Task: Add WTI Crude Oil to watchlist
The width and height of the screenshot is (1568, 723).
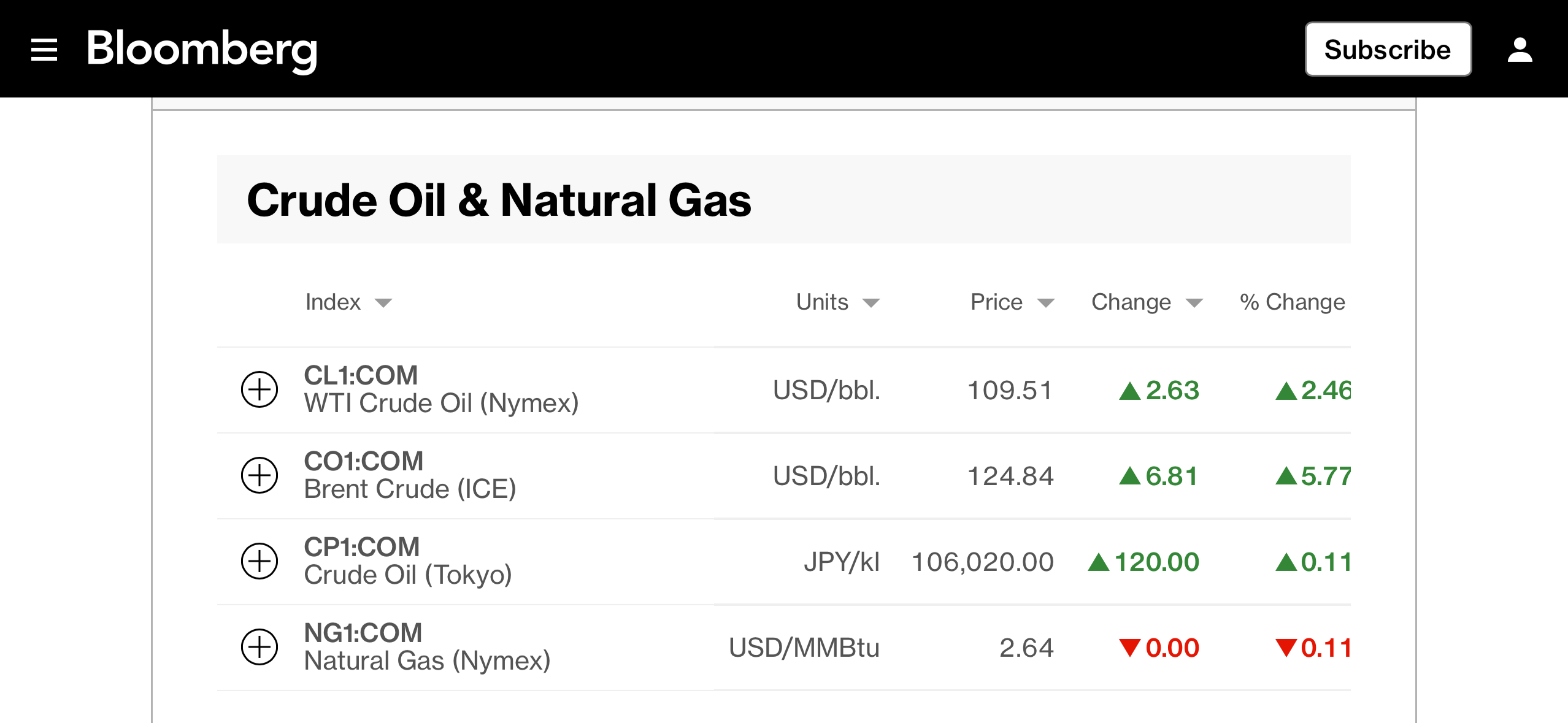Action: click(259, 389)
